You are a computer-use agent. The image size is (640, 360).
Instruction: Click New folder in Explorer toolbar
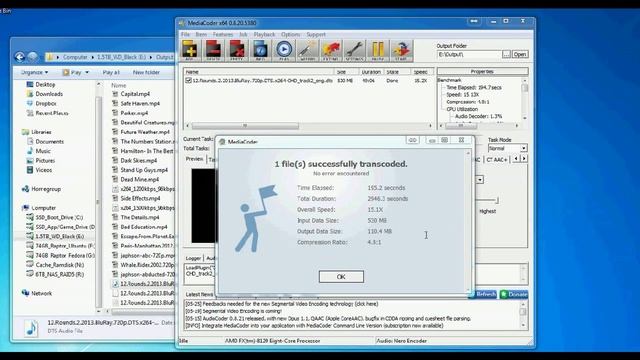tap(146, 72)
